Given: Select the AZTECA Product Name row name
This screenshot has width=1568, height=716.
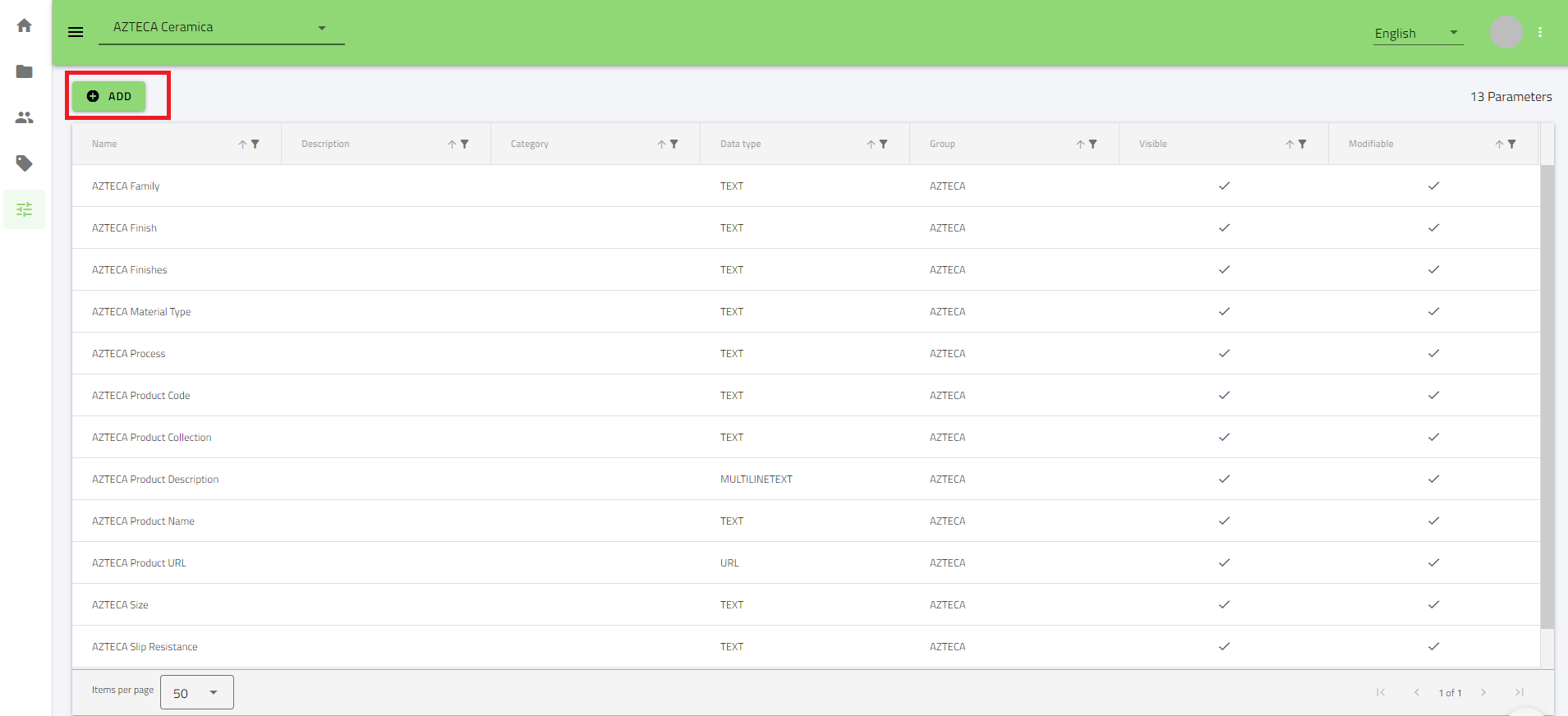Looking at the screenshot, I should tap(143, 521).
